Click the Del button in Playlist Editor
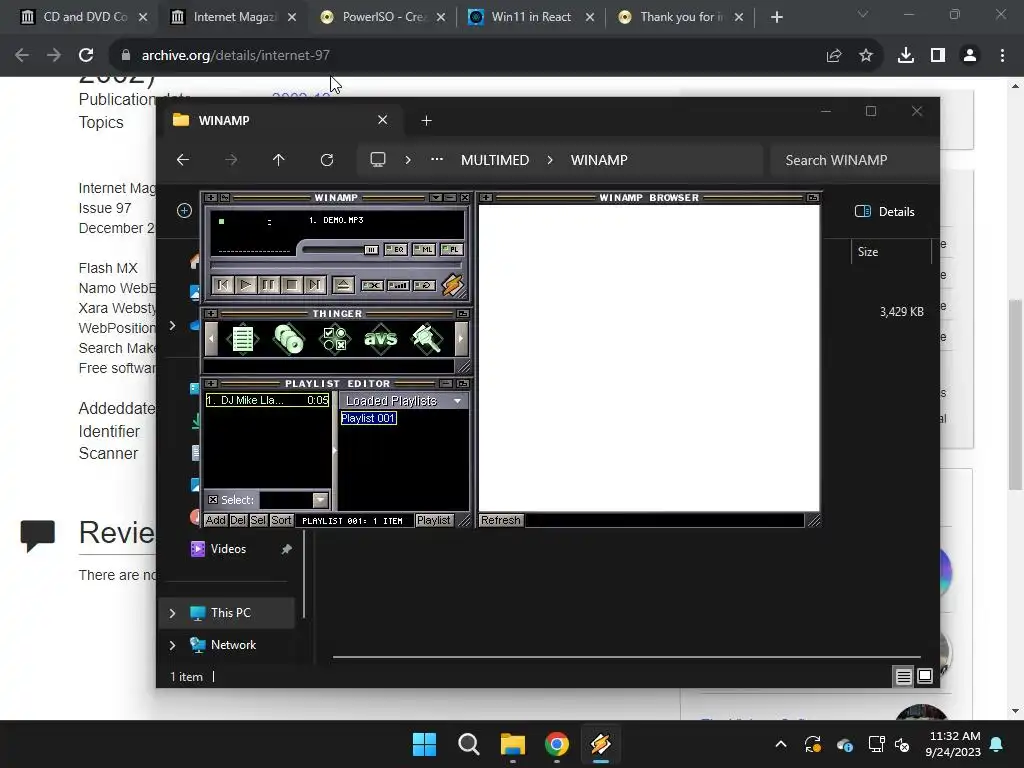Image resolution: width=1024 pixels, height=768 pixels. pyautogui.click(x=238, y=520)
